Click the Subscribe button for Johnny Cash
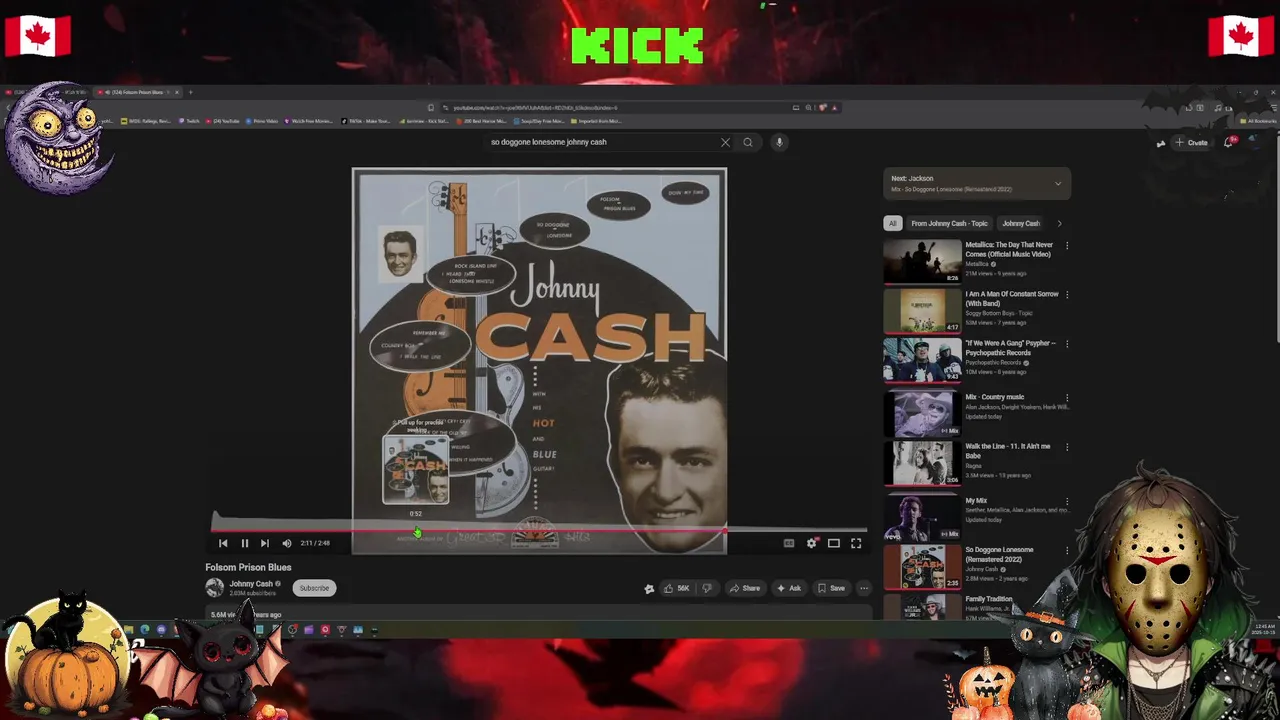This screenshot has width=1280, height=720. point(313,588)
